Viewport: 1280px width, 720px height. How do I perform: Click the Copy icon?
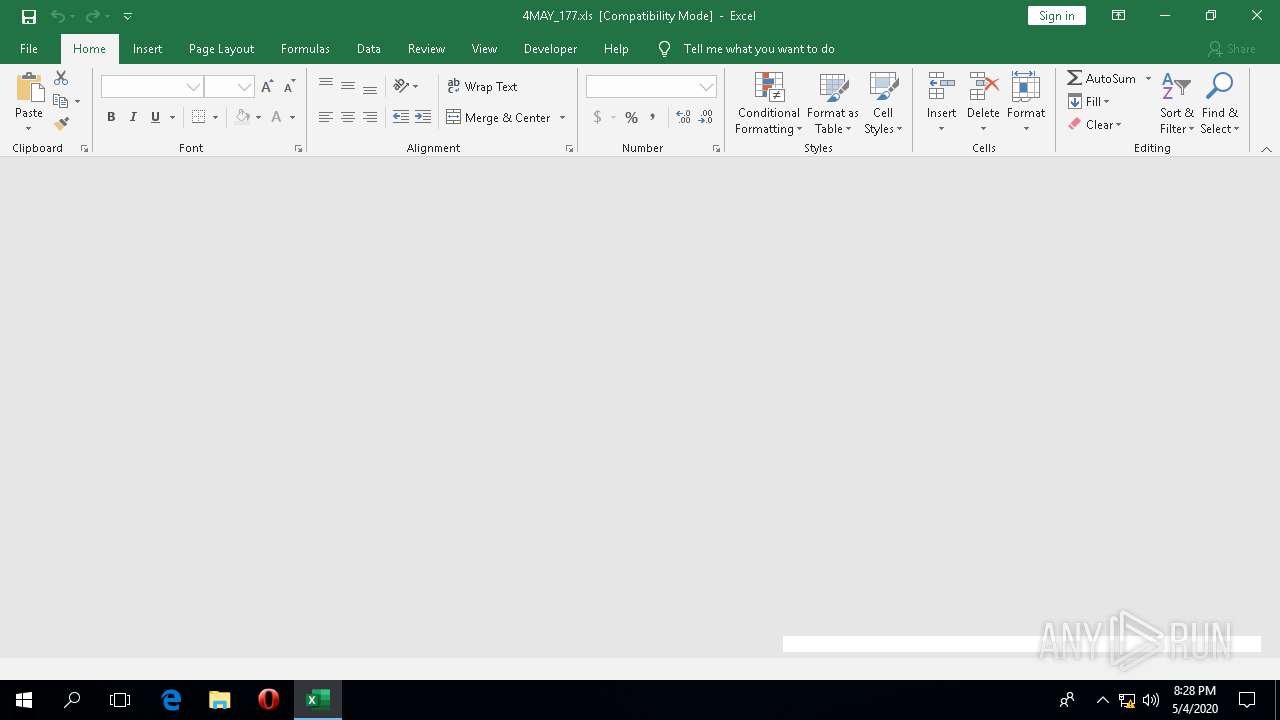coord(61,101)
